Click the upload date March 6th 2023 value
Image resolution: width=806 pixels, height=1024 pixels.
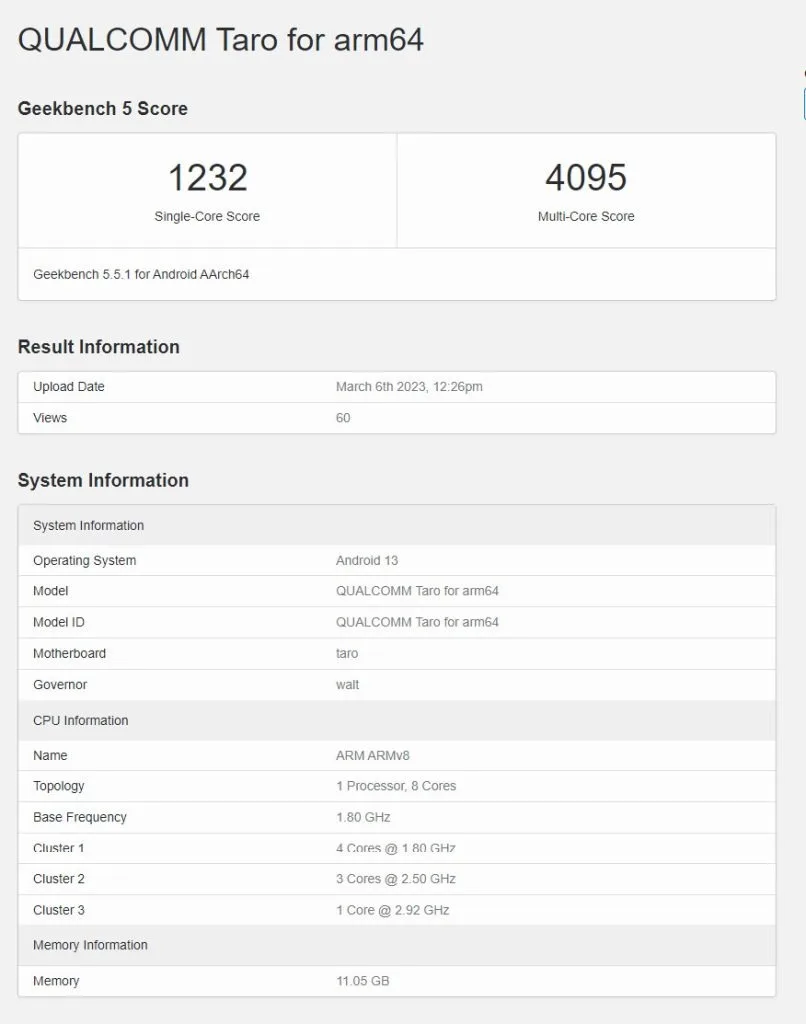pyautogui.click(x=409, y=387)
